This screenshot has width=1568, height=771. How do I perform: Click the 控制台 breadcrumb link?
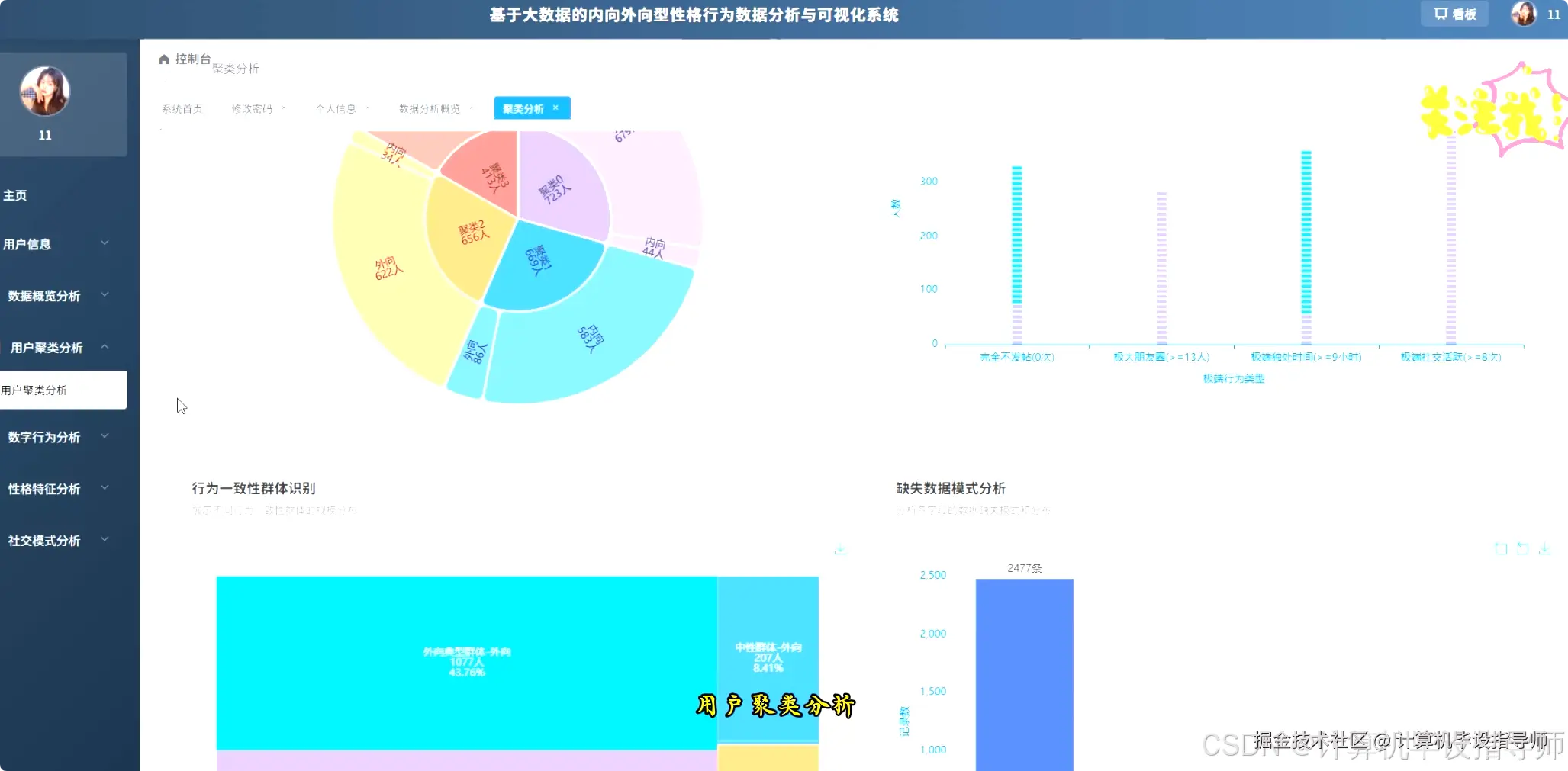click(192, 59)
